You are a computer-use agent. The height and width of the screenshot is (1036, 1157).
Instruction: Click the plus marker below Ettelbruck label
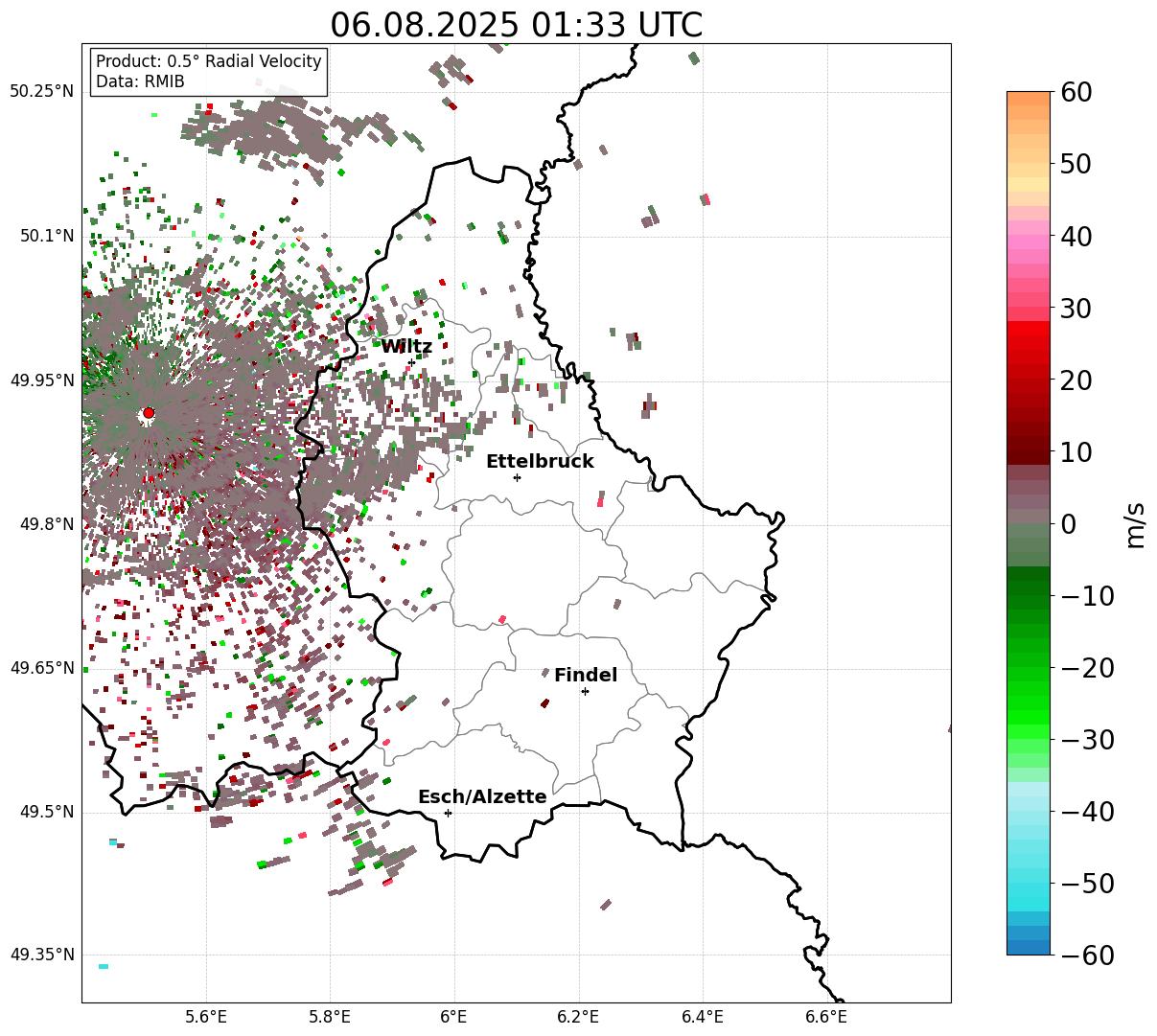point(517,477)
